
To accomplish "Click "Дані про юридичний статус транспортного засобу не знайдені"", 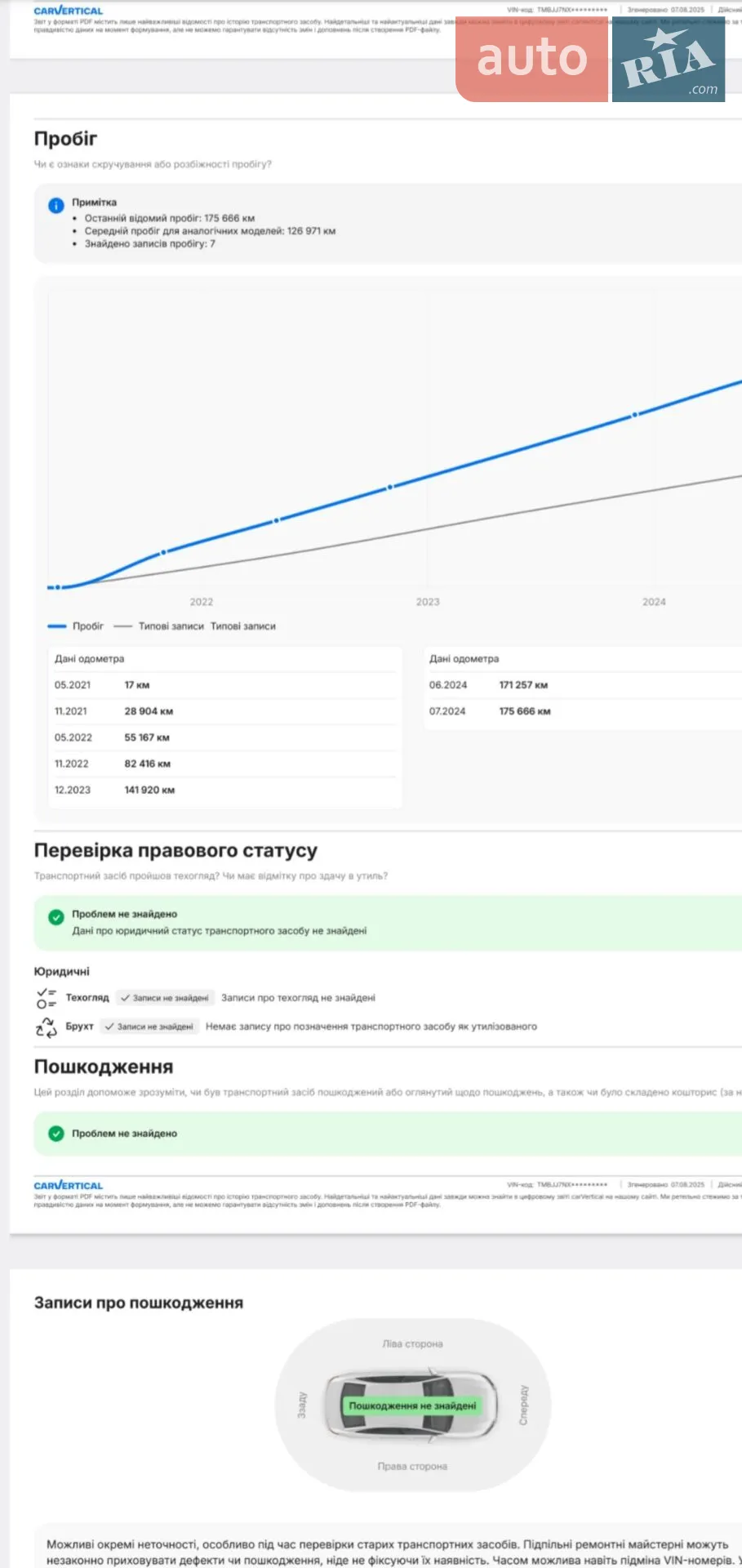I will [x=220, y=931].
